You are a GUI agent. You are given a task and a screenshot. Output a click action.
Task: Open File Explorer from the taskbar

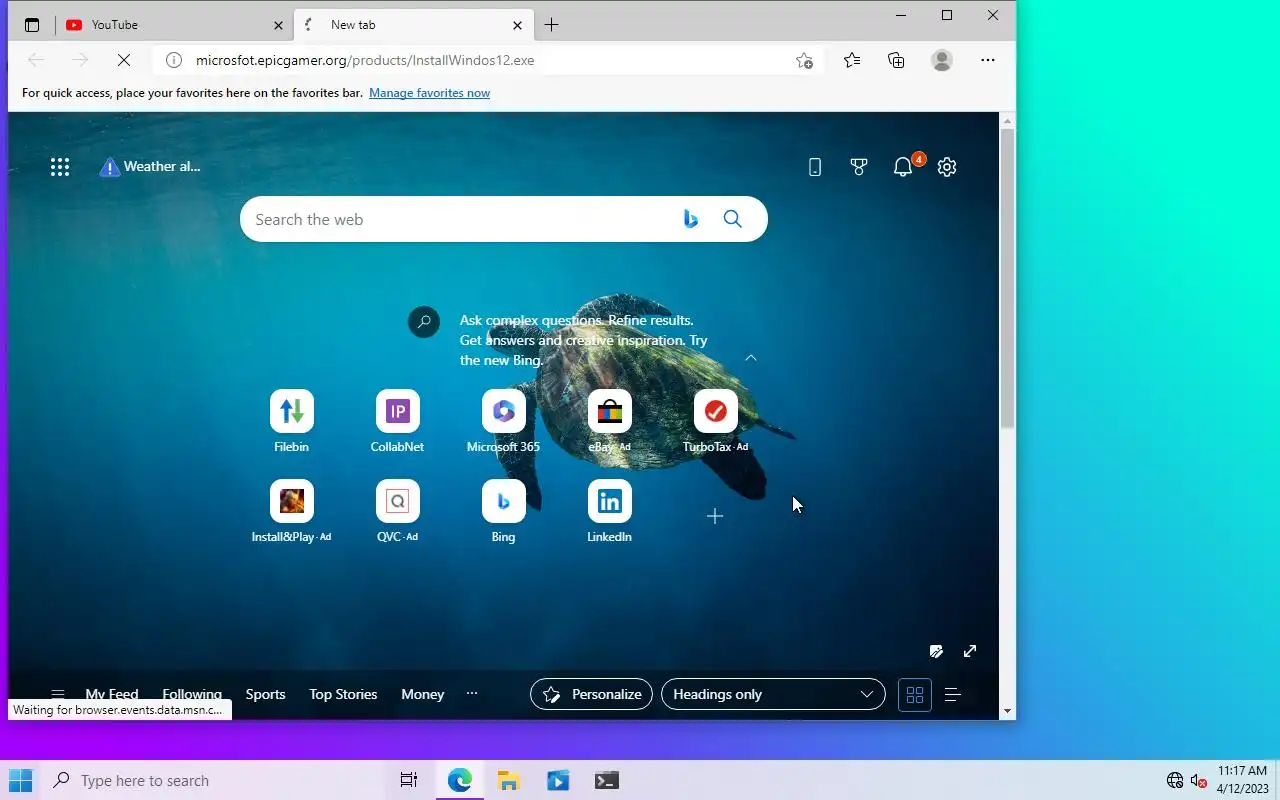coord(509,780)
